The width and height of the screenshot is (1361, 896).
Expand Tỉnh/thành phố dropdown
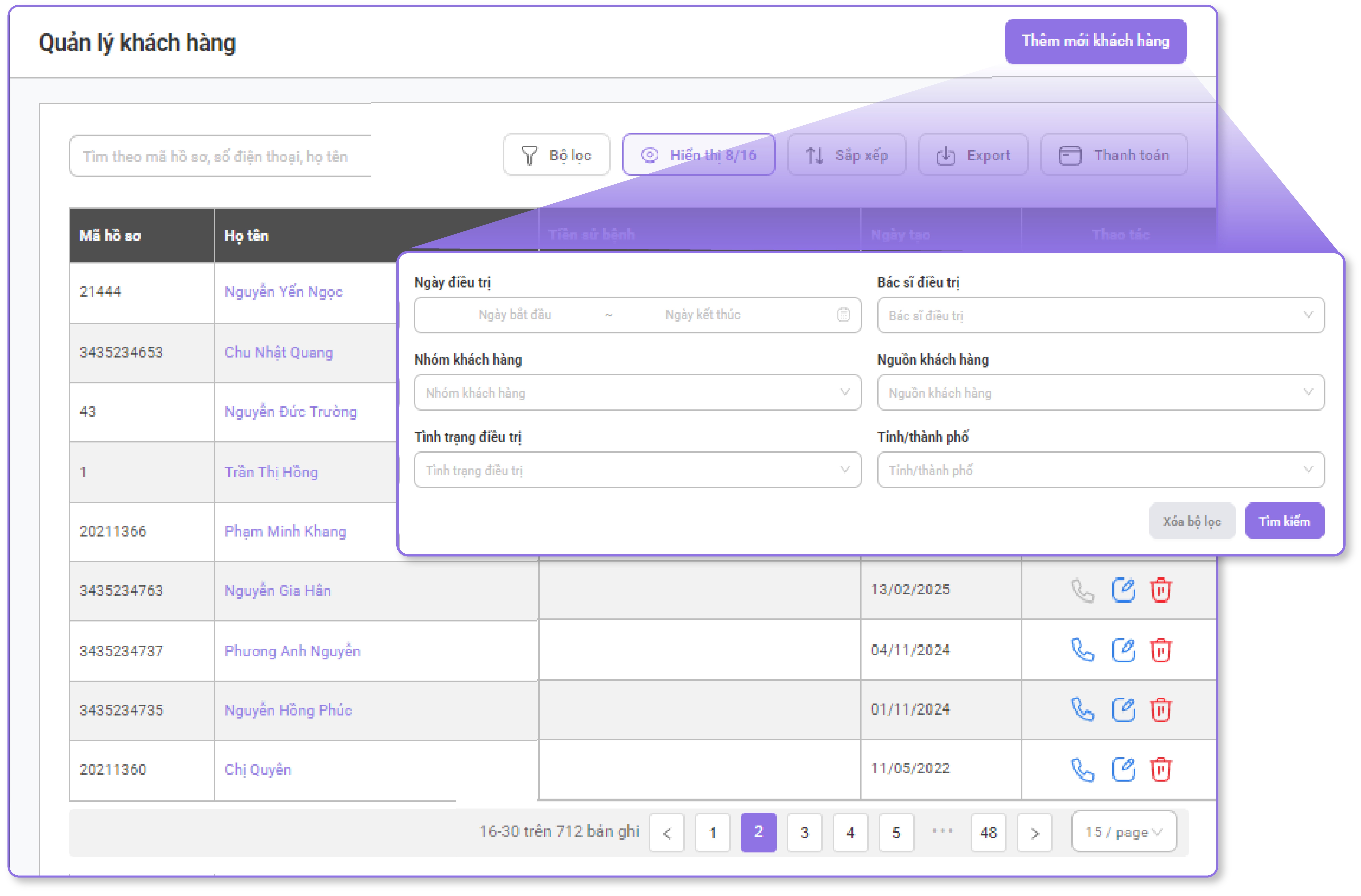click(1101, 470)
